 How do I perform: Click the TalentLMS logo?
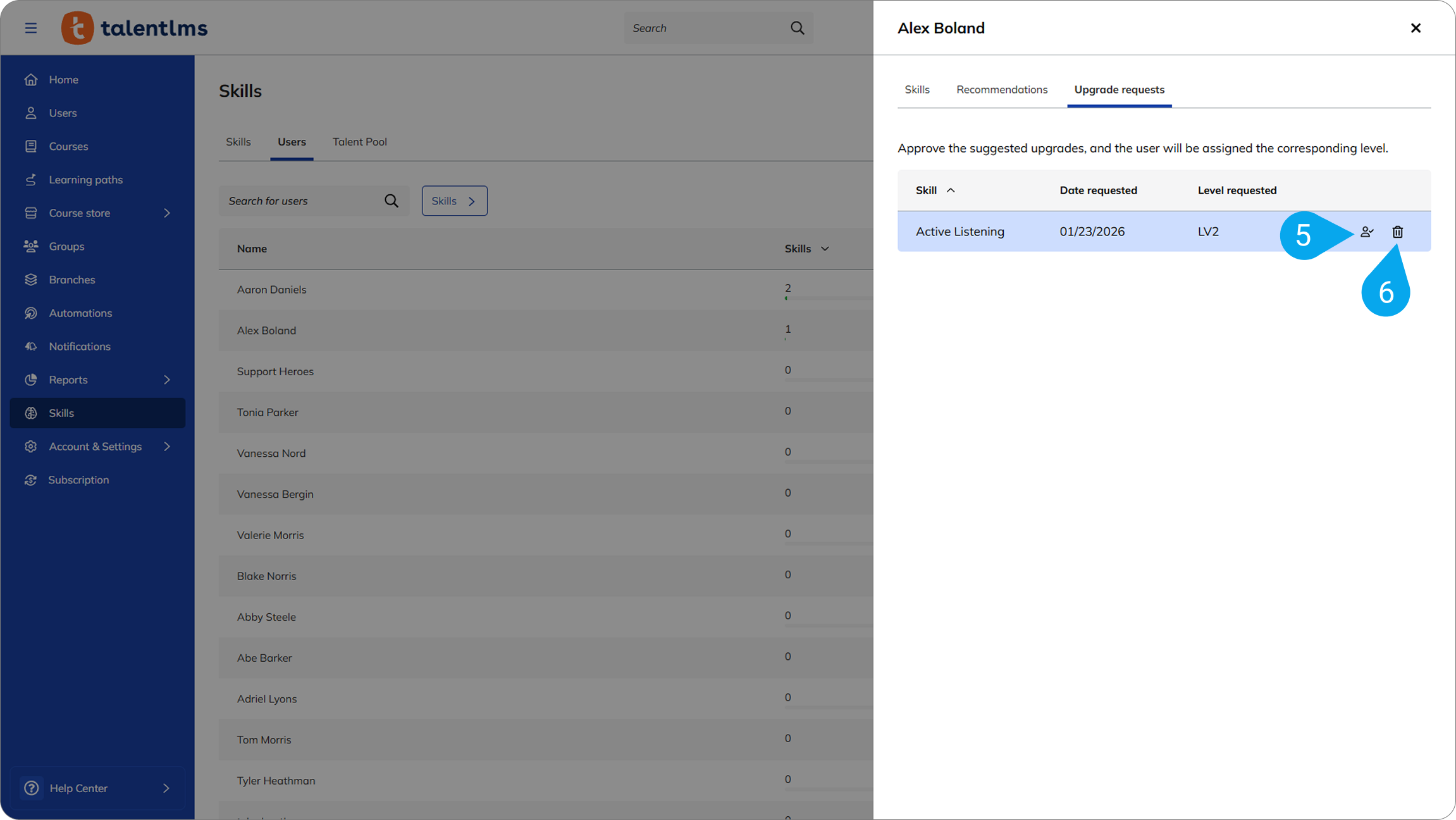[134, 28]
